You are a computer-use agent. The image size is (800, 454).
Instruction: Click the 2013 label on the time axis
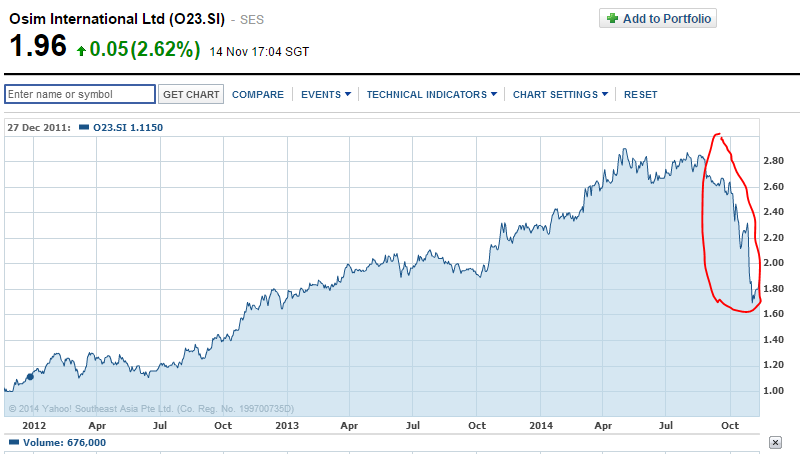tap(287, 425)
